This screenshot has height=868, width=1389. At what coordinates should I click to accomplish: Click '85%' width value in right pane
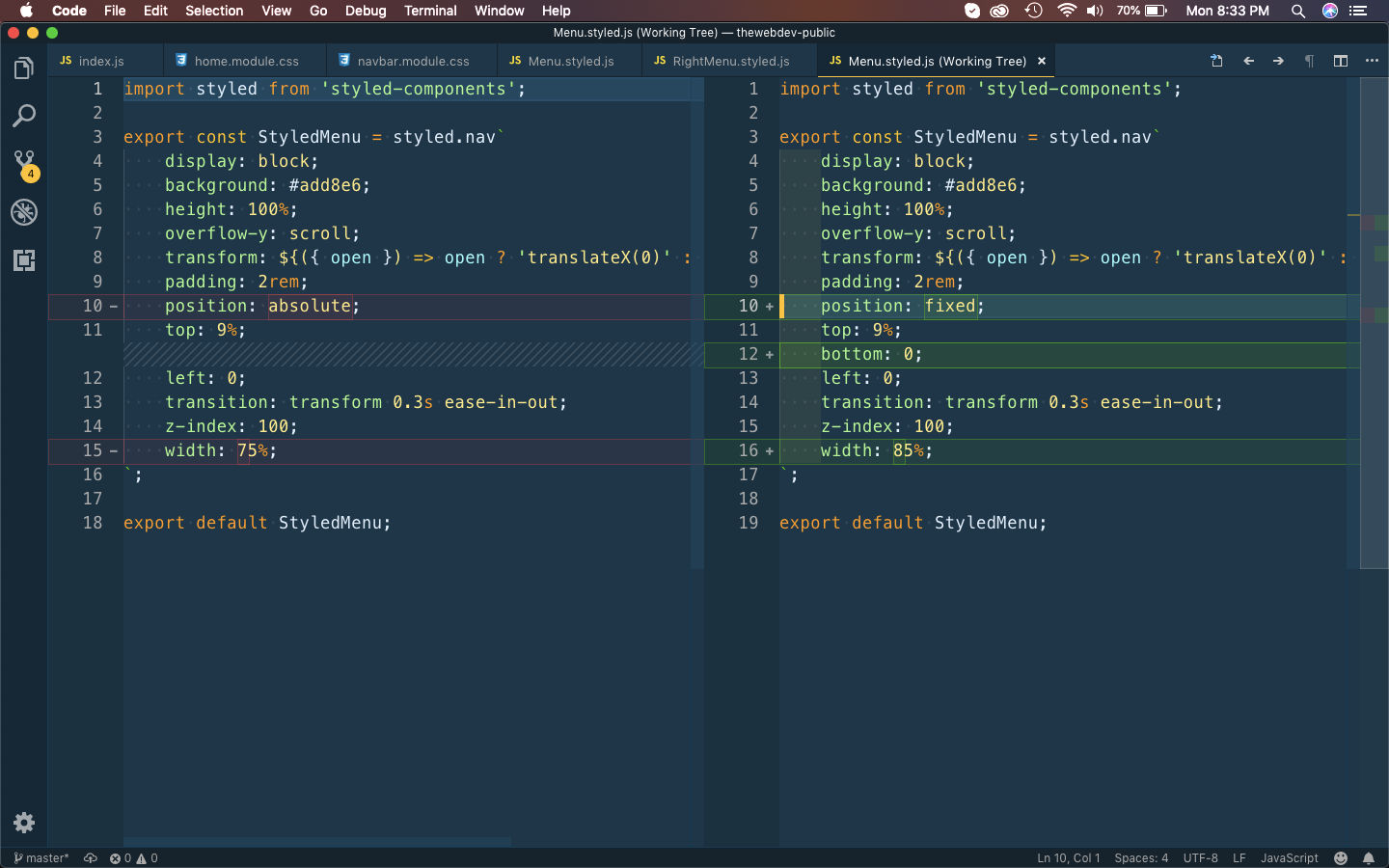(909, 450)
